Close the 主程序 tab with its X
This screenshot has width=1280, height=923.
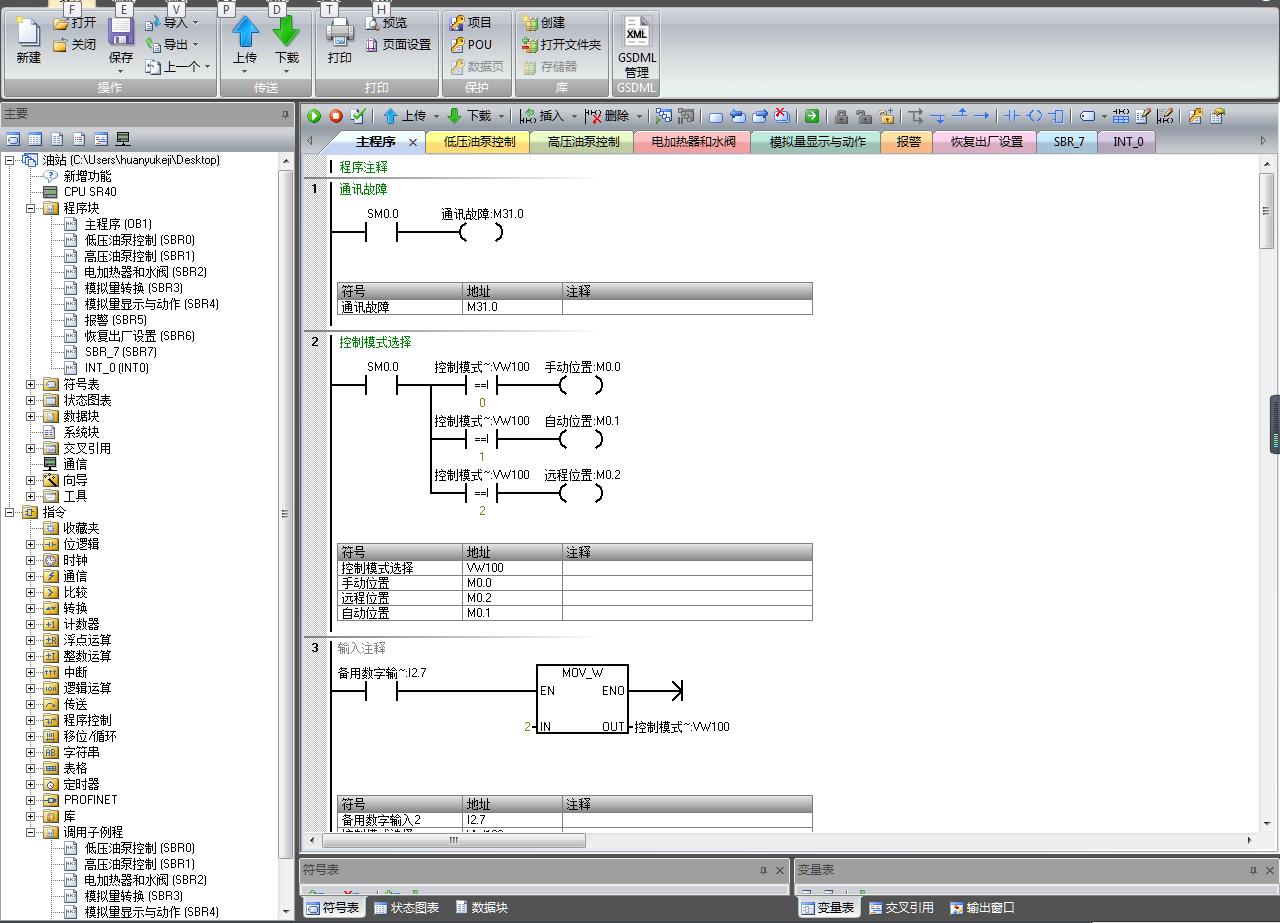tap(413, 142)
